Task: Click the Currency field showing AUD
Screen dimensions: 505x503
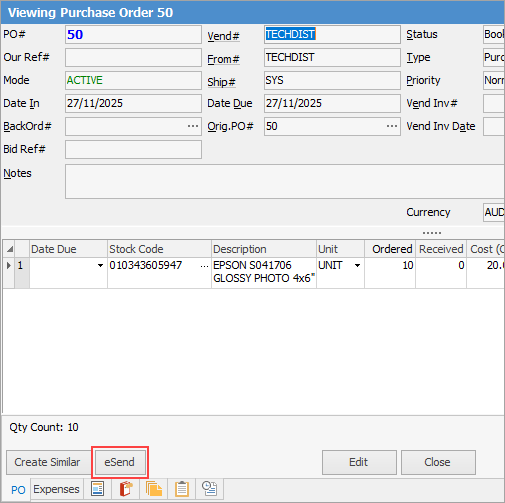Action: (494, 212)
